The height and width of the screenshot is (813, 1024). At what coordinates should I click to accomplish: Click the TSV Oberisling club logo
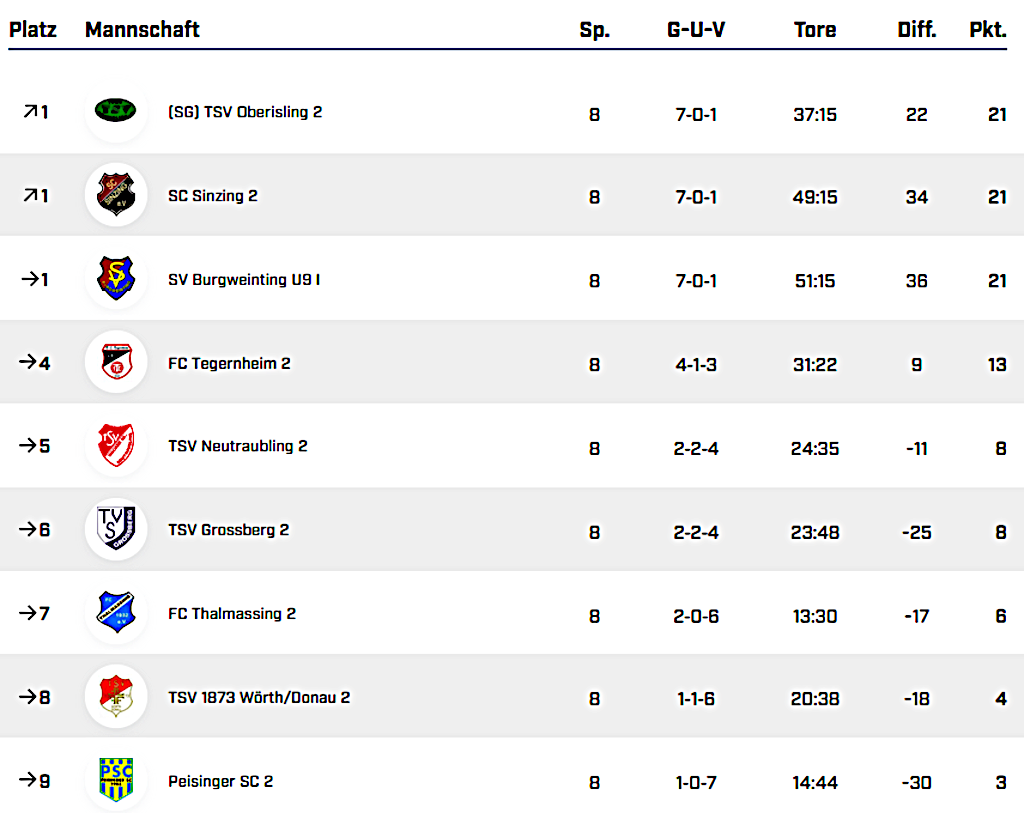[115, 112]
